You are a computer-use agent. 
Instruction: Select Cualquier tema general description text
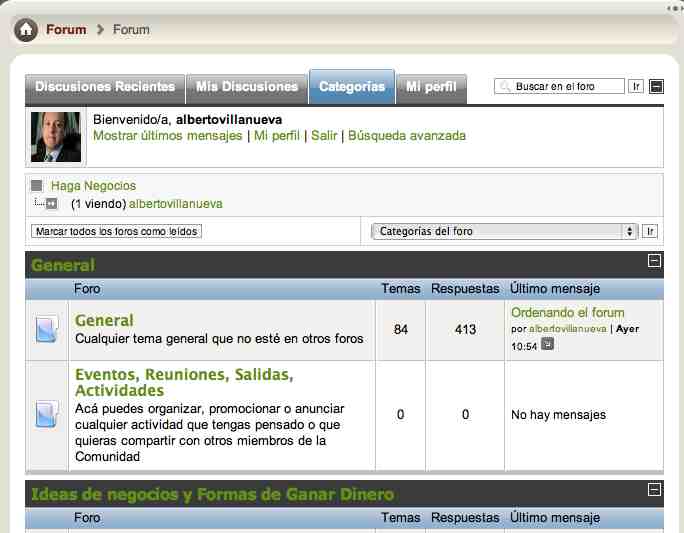(219, 339)
